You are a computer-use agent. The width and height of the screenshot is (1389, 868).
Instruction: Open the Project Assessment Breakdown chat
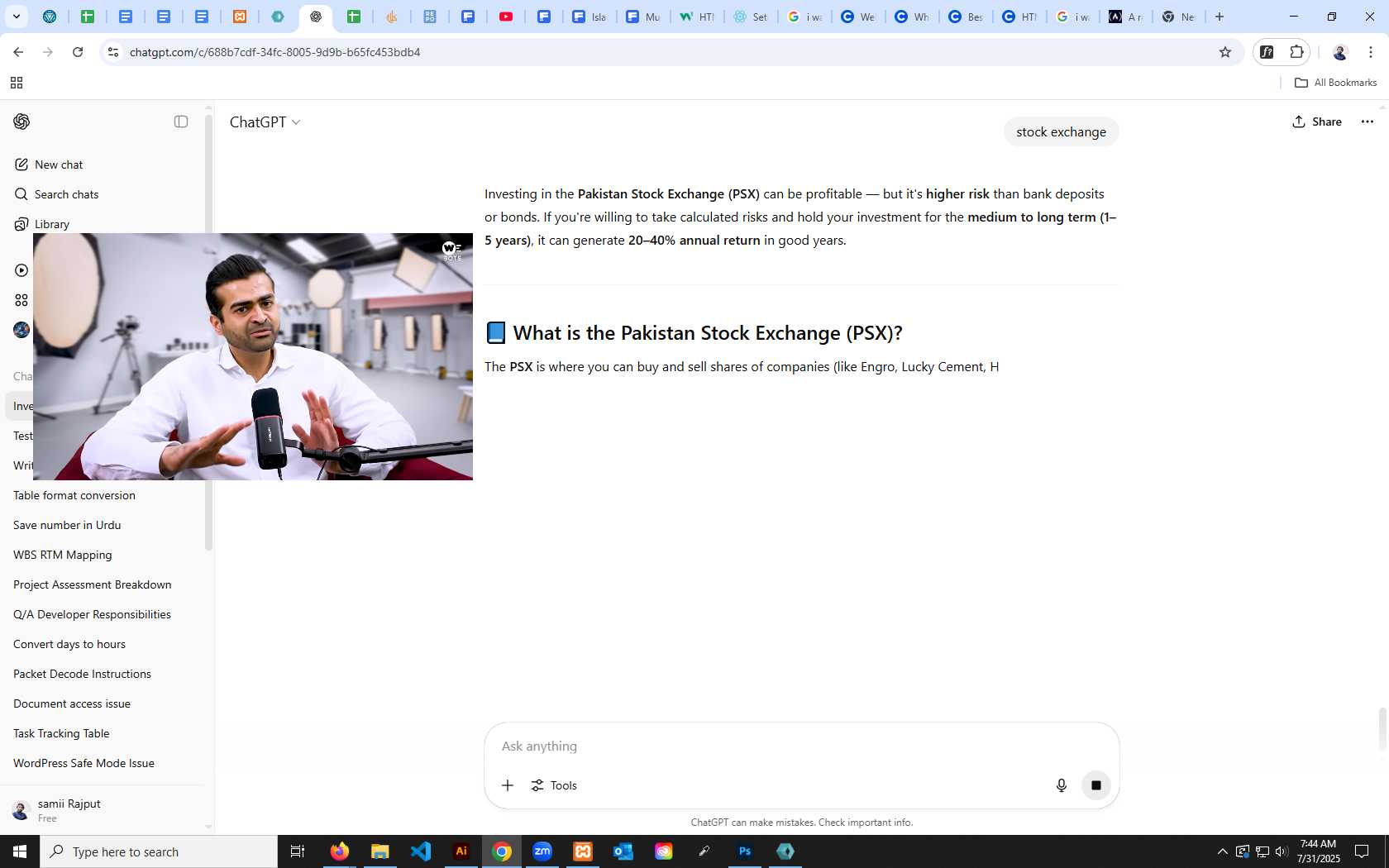[x=103, y=584]
